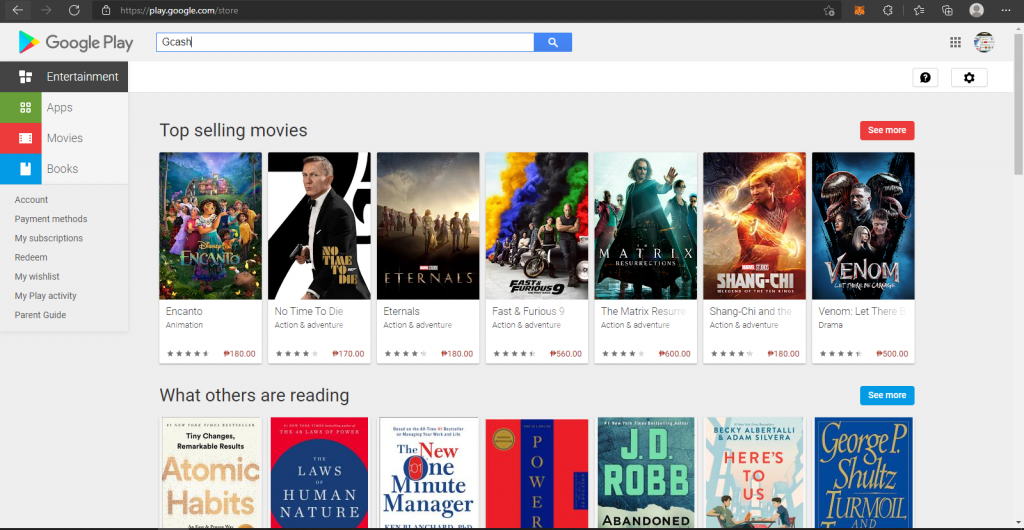Open the Account link
This screenshot has width=1024, height=530.
click(x=31, y=200)
